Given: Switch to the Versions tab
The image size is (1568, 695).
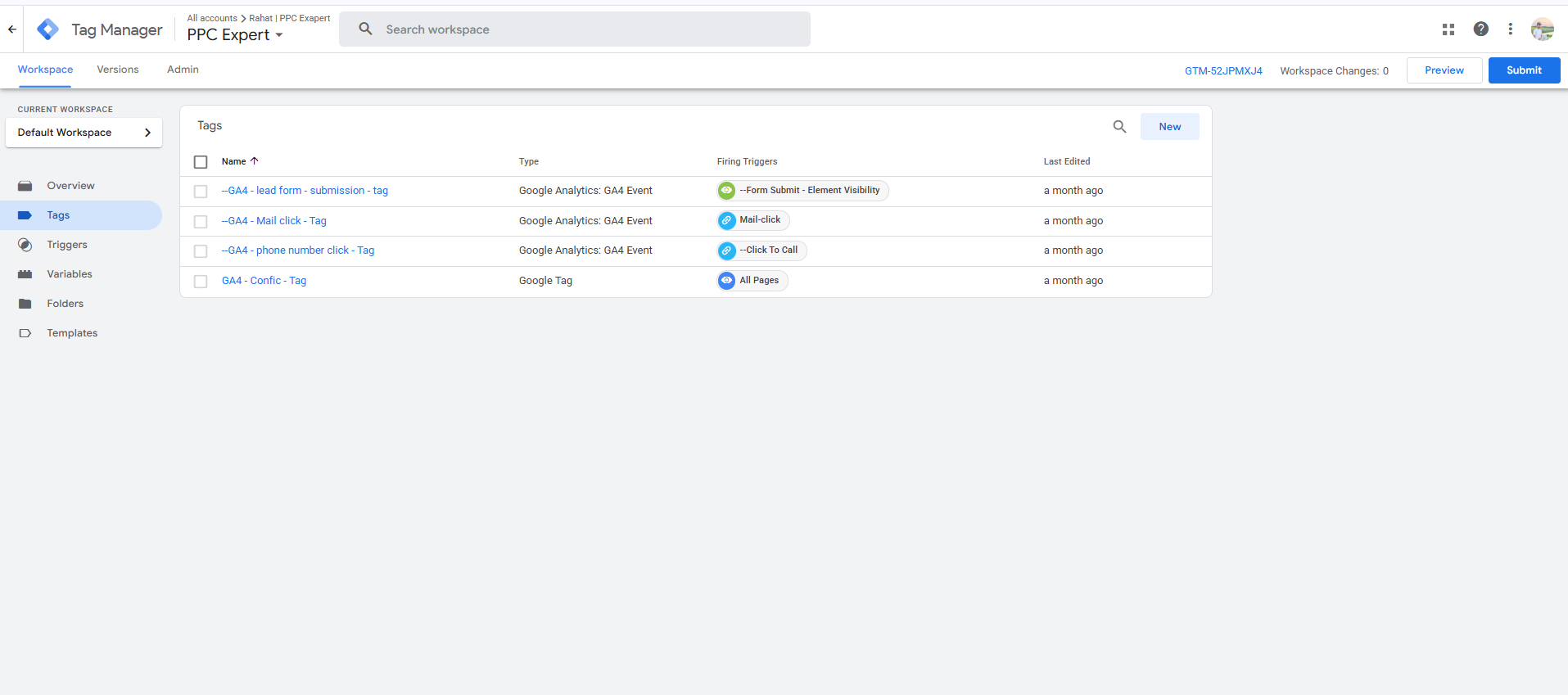Looking at the screenshot, I should 118,70.
